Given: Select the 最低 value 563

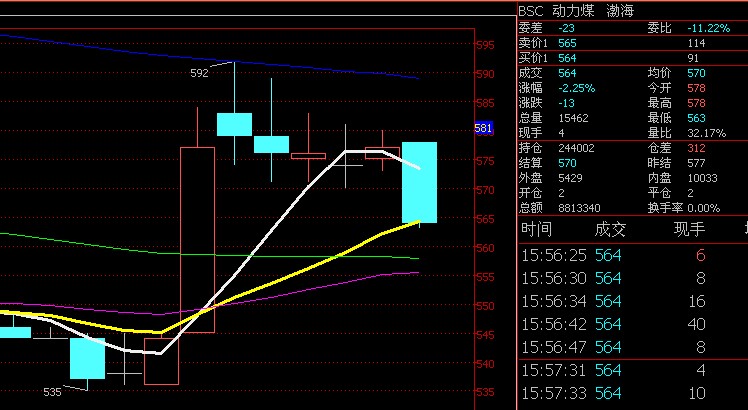Looking at the screenshot, I should tap(696, 118).
